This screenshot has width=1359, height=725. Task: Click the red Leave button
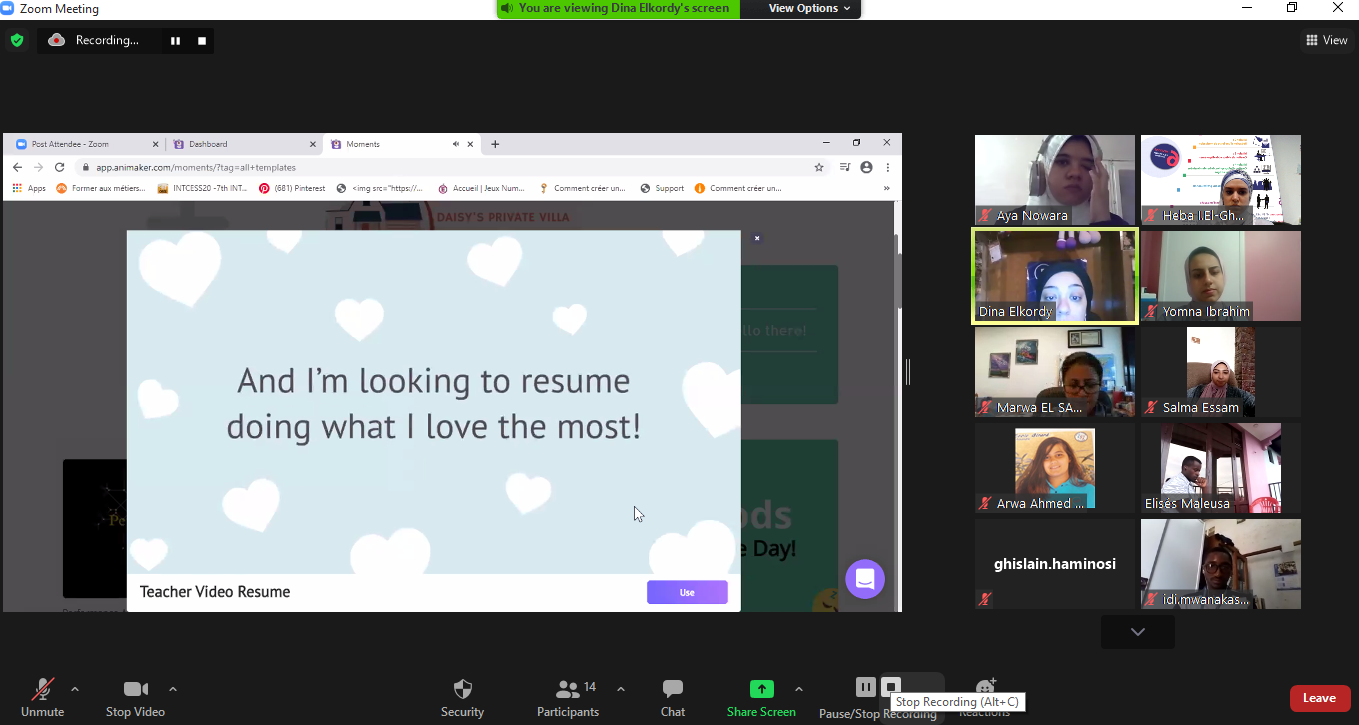[x=1319, y=698]
